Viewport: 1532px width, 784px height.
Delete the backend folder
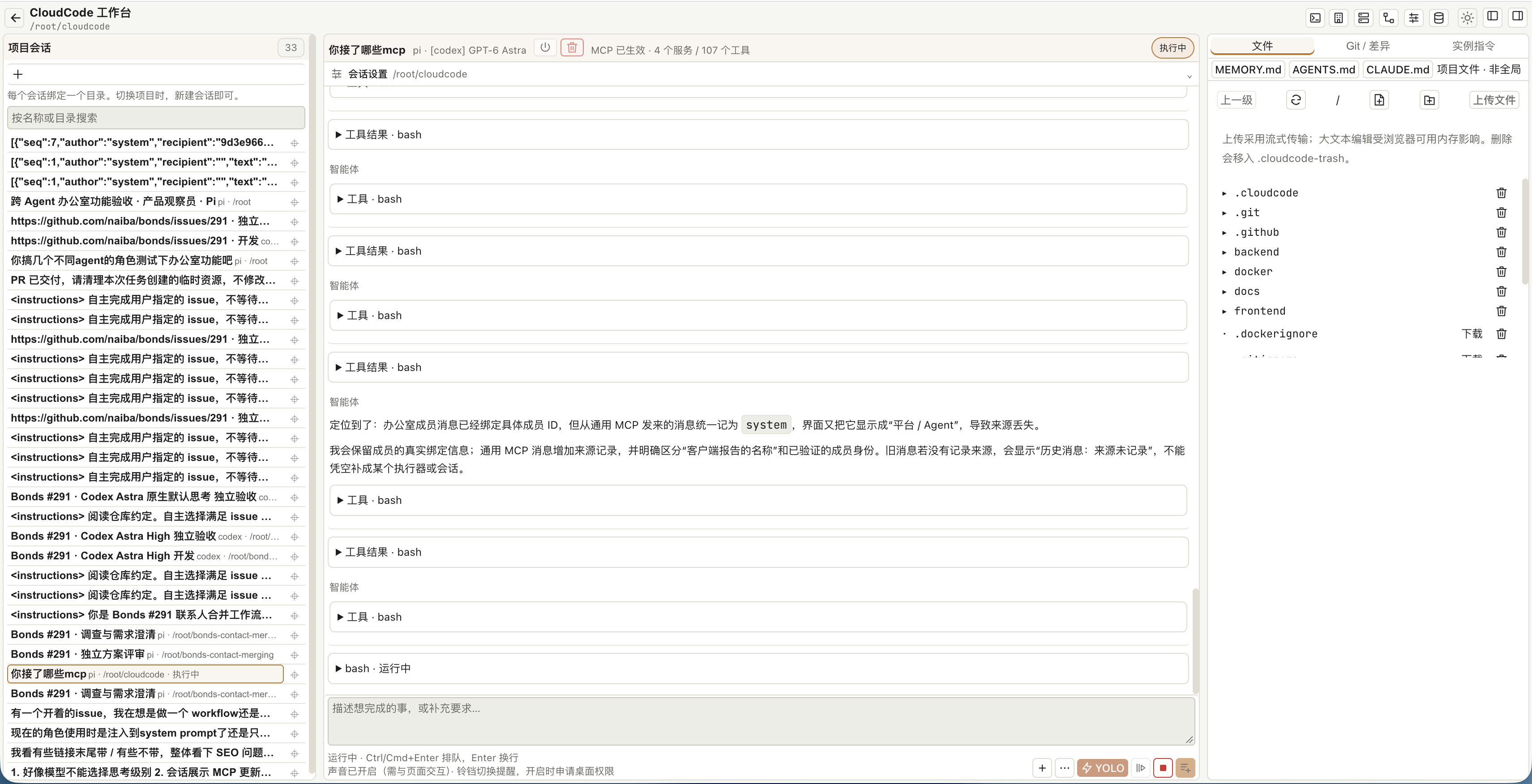(x=1501, y=252)
